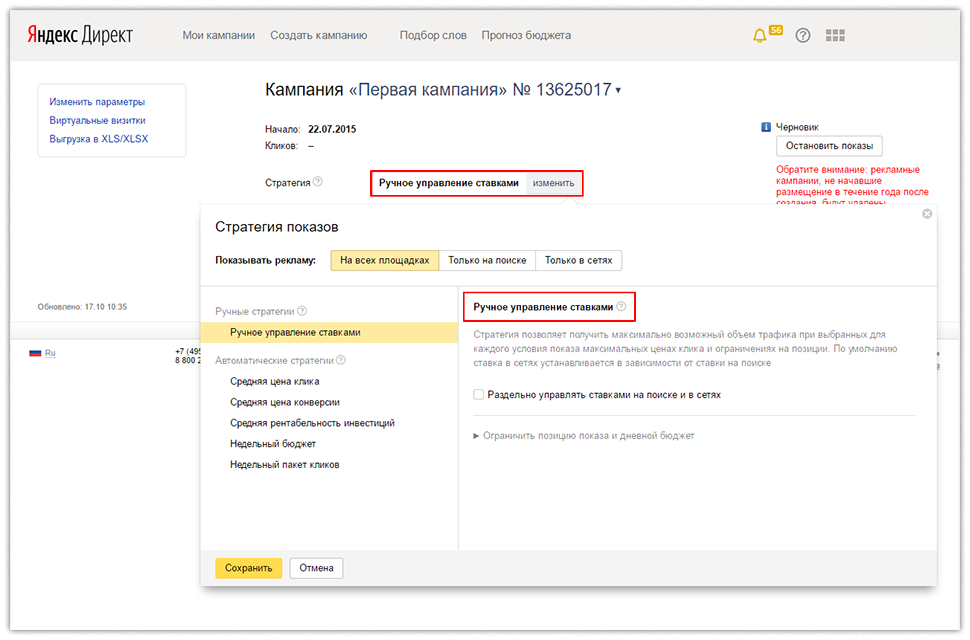This screenshot has height=640, width=970.
Task: Click the Черновик status text
Action: click(x=797, y=127)
